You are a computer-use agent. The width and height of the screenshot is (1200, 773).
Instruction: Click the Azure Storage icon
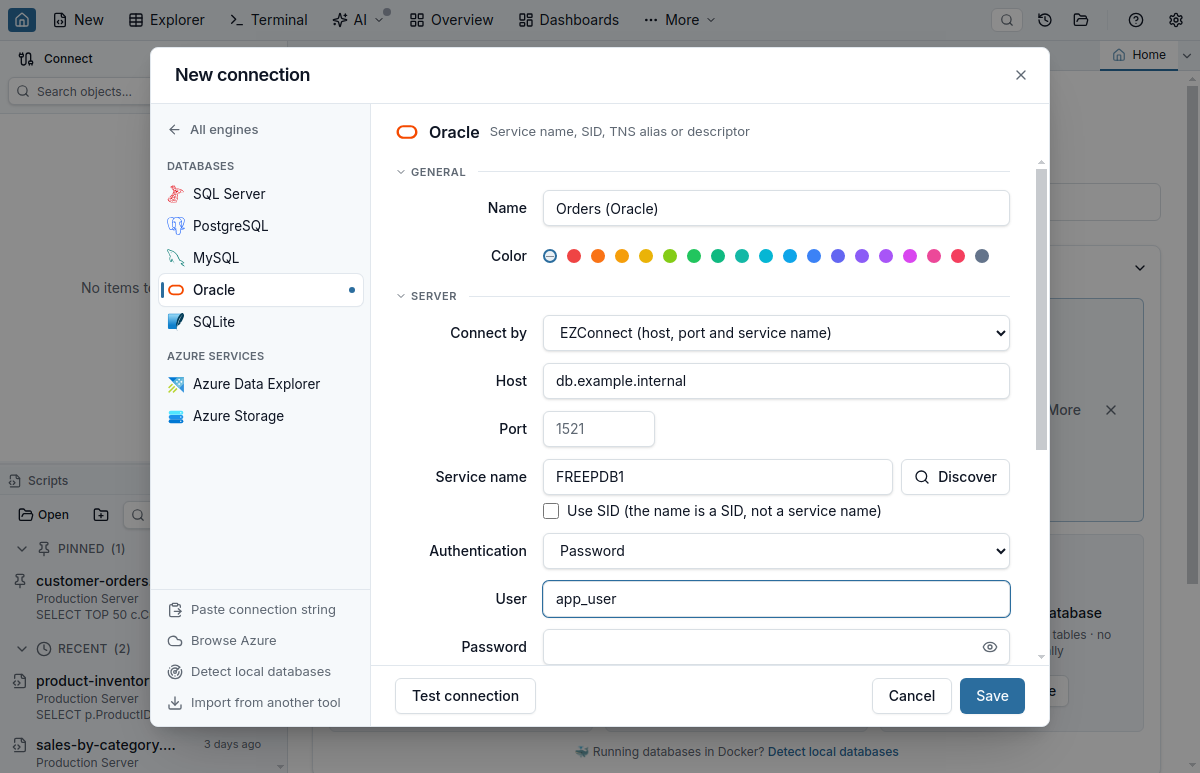[x=176, y=416]
